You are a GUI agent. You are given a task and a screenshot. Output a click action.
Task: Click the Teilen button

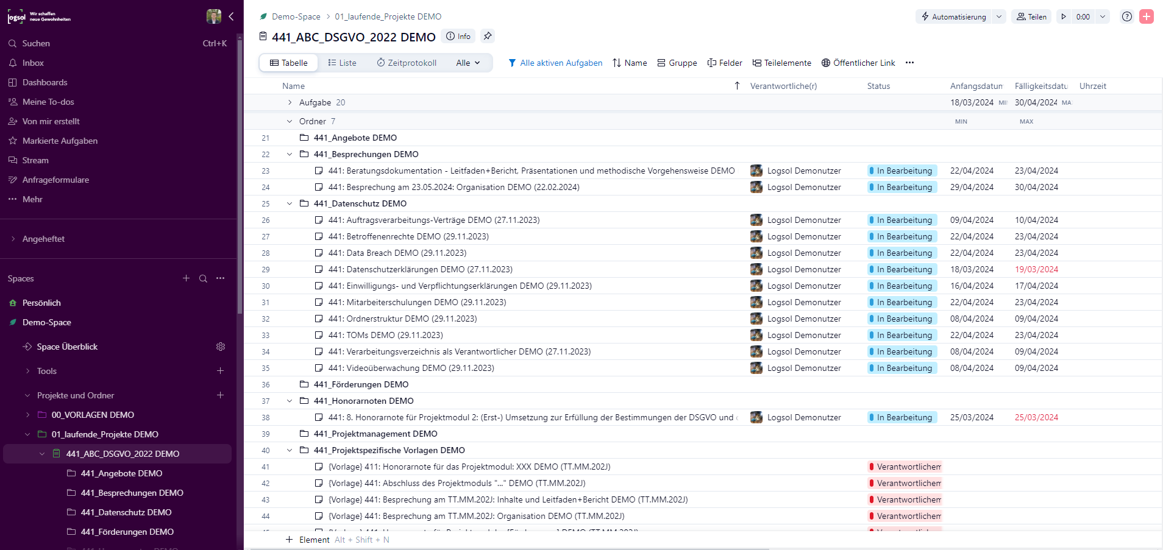[x=1031, y=17]
